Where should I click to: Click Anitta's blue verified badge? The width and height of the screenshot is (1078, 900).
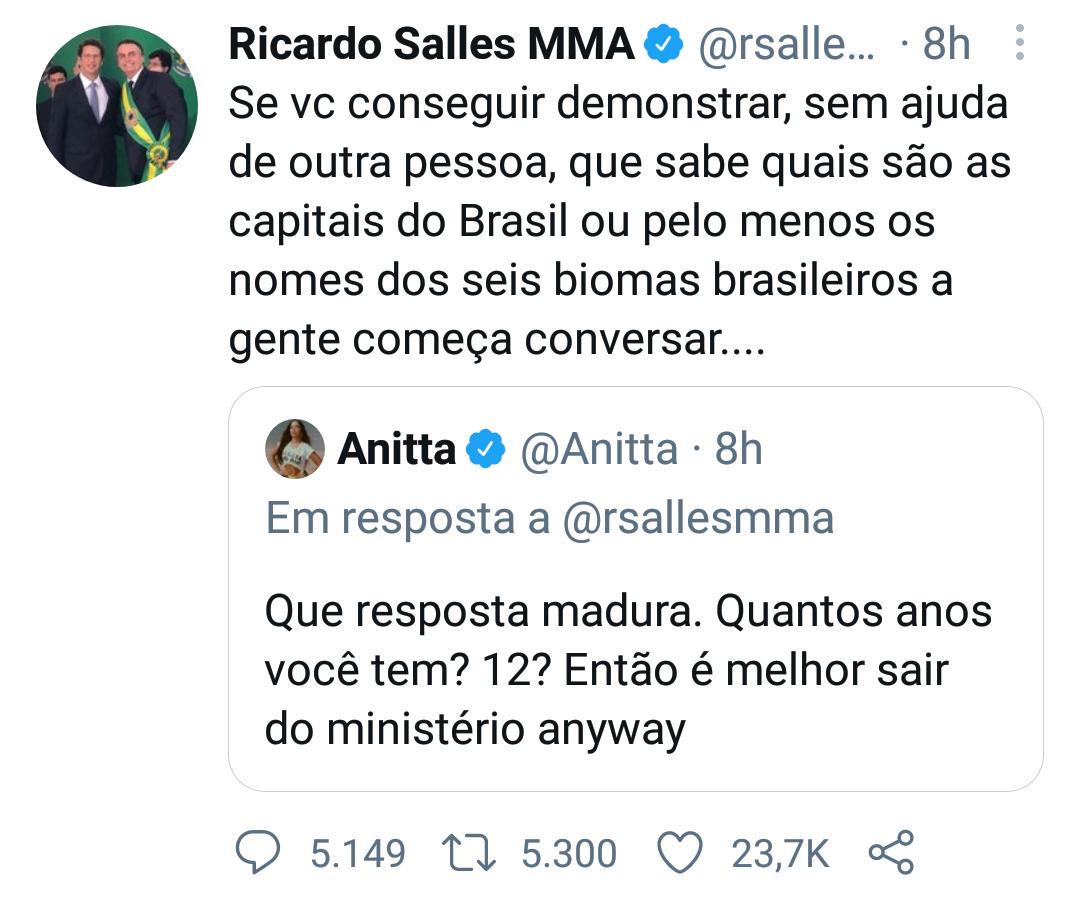[486, 449]
